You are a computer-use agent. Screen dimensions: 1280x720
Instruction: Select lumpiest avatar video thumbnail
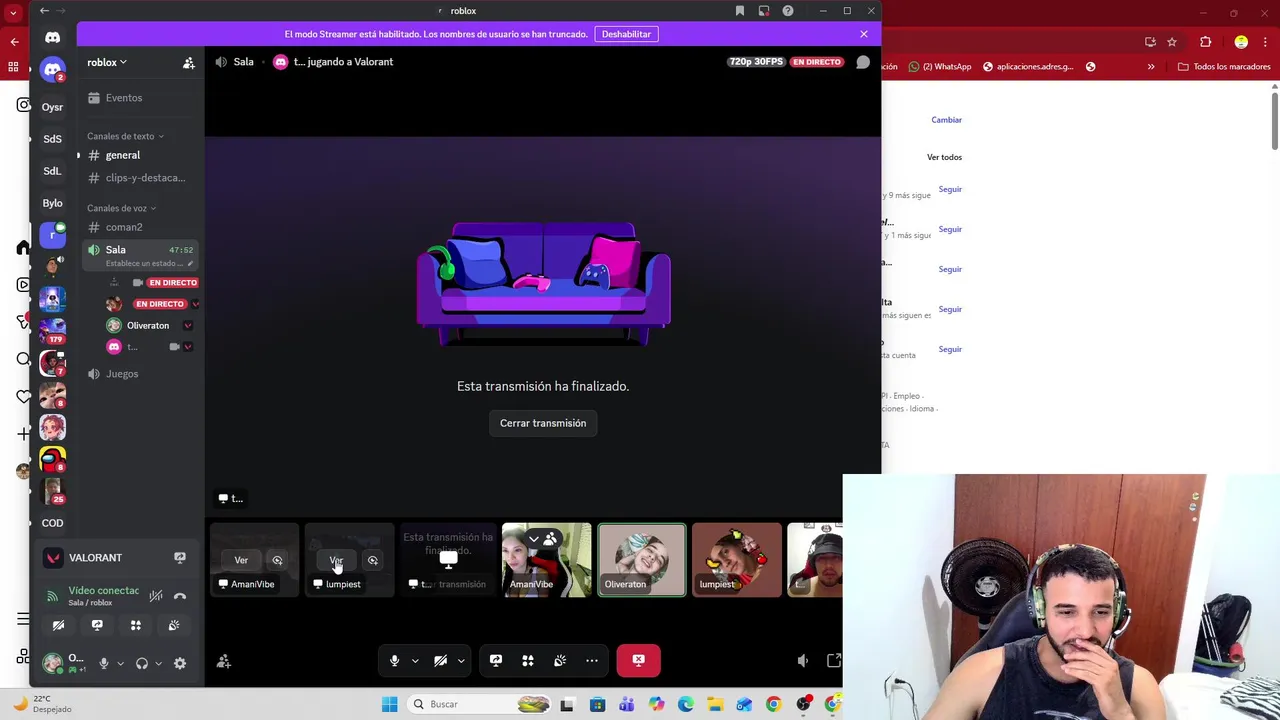pyautogui.click(x=737, y=560)
